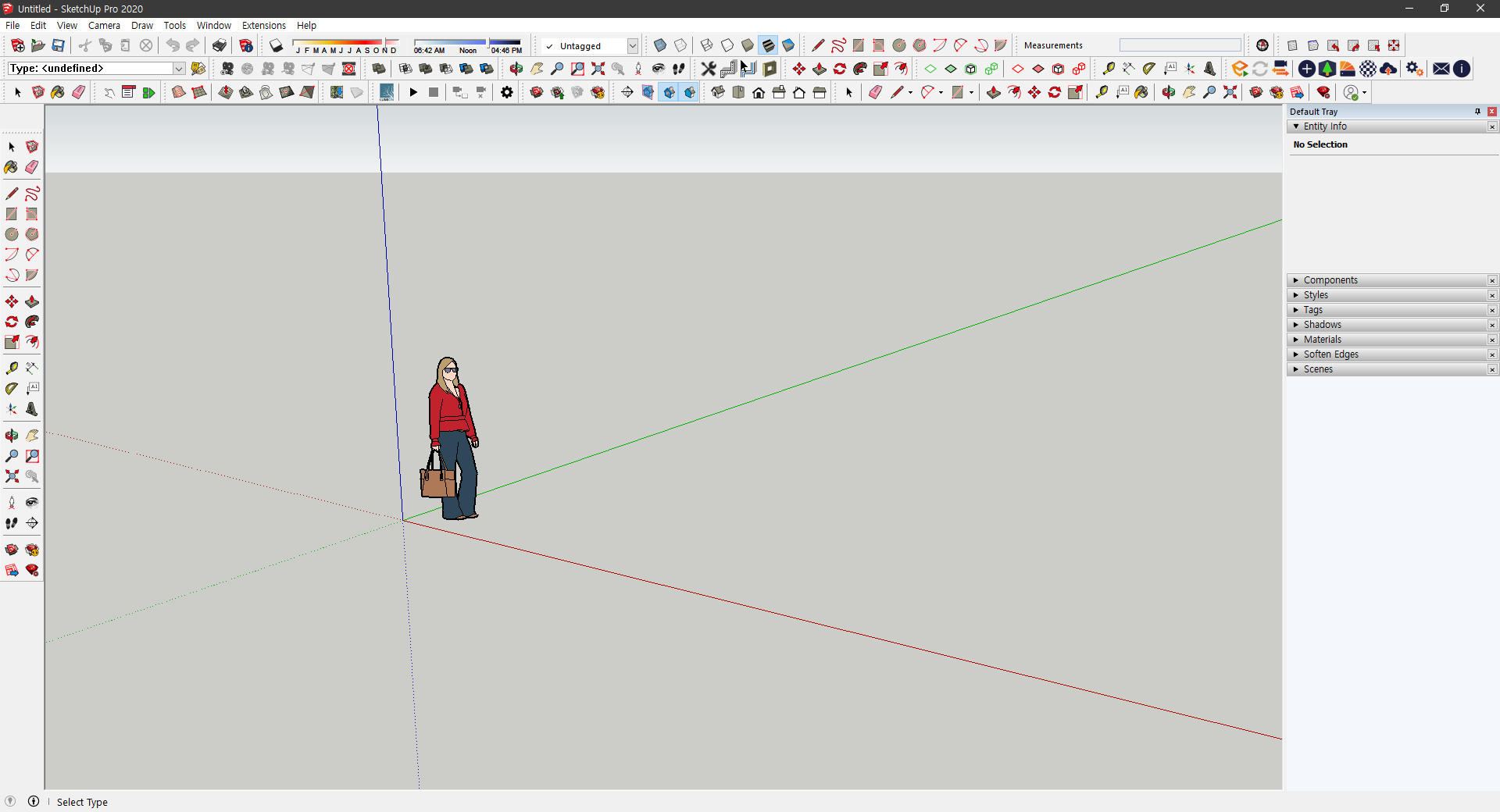This screenshot has width=1500, height=812.
Task: Open the Untagged tag dropdown
Action: [633, 46]
